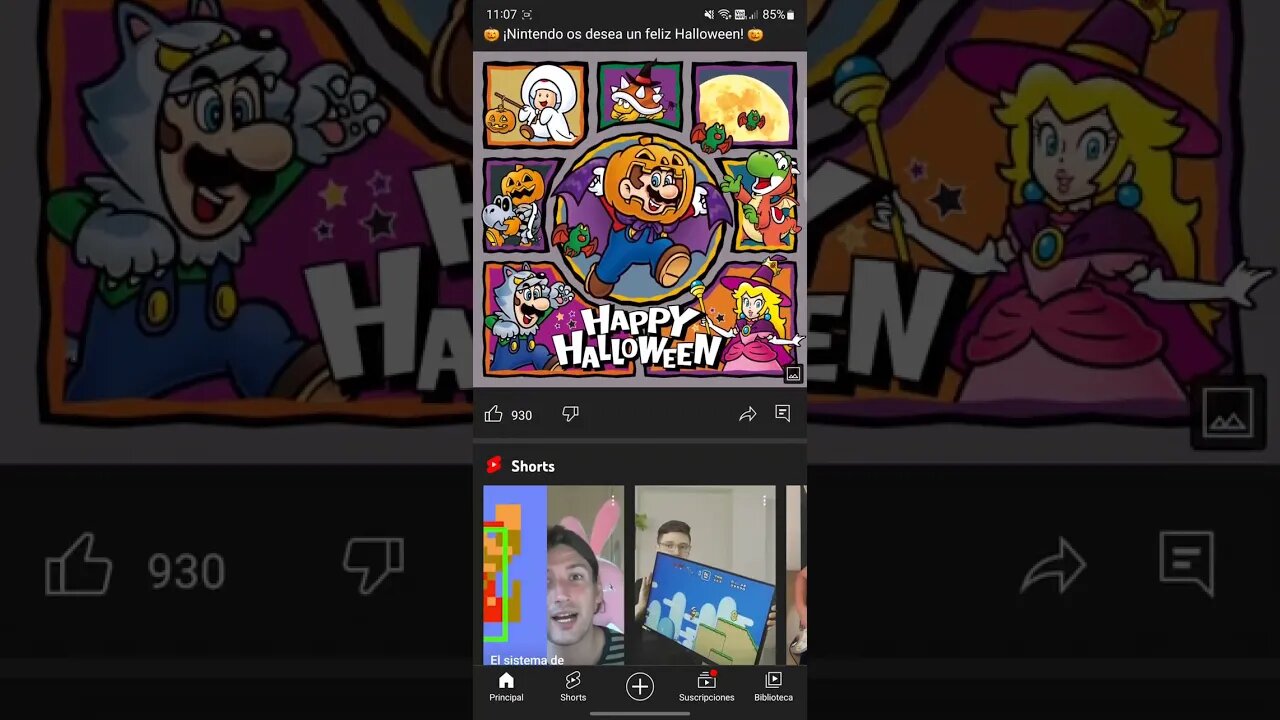Screen dimensions: 1280x720
Task: Tap the create plus button
Action: click(640, 686)
